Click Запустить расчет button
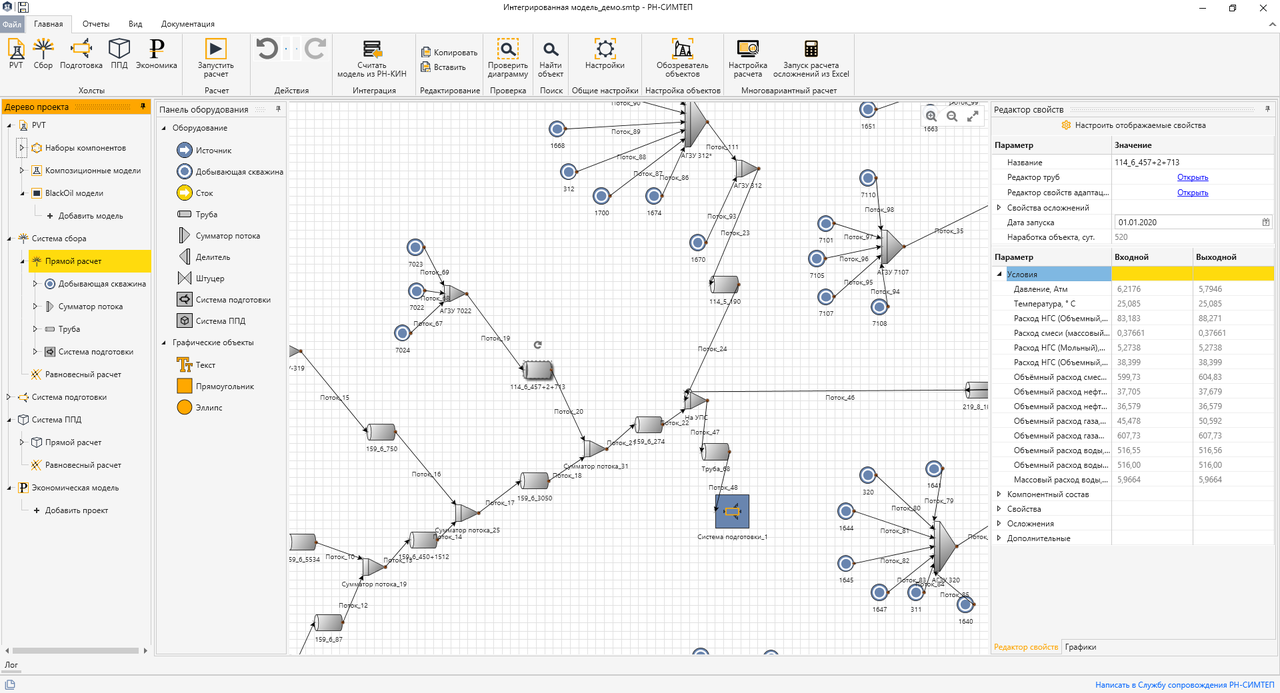 pos(216,58)
